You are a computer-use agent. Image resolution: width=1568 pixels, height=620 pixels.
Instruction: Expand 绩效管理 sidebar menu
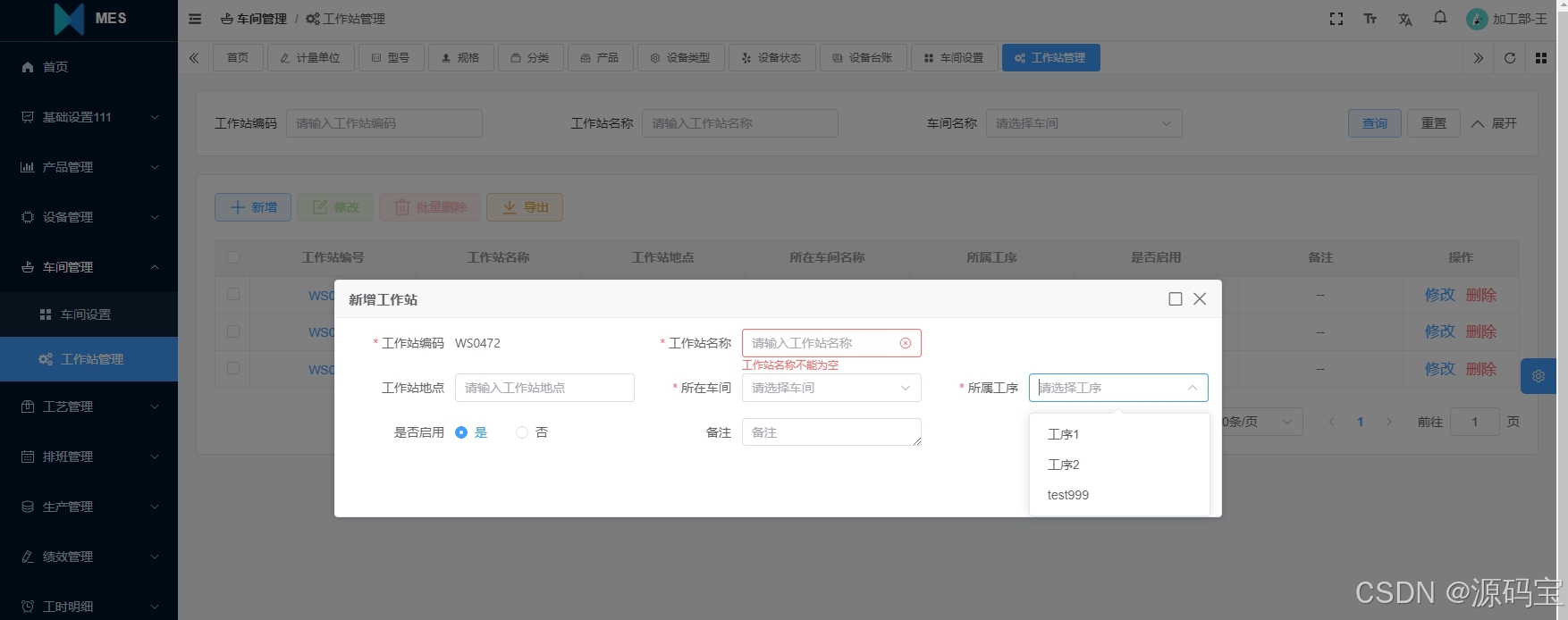coord(89,557)
